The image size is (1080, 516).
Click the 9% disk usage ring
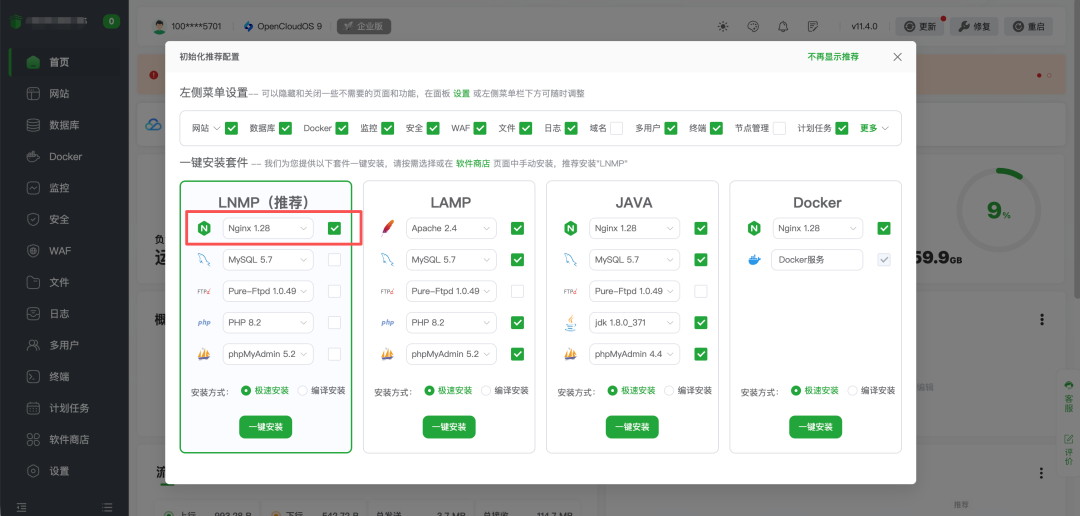tap(999, 210)
